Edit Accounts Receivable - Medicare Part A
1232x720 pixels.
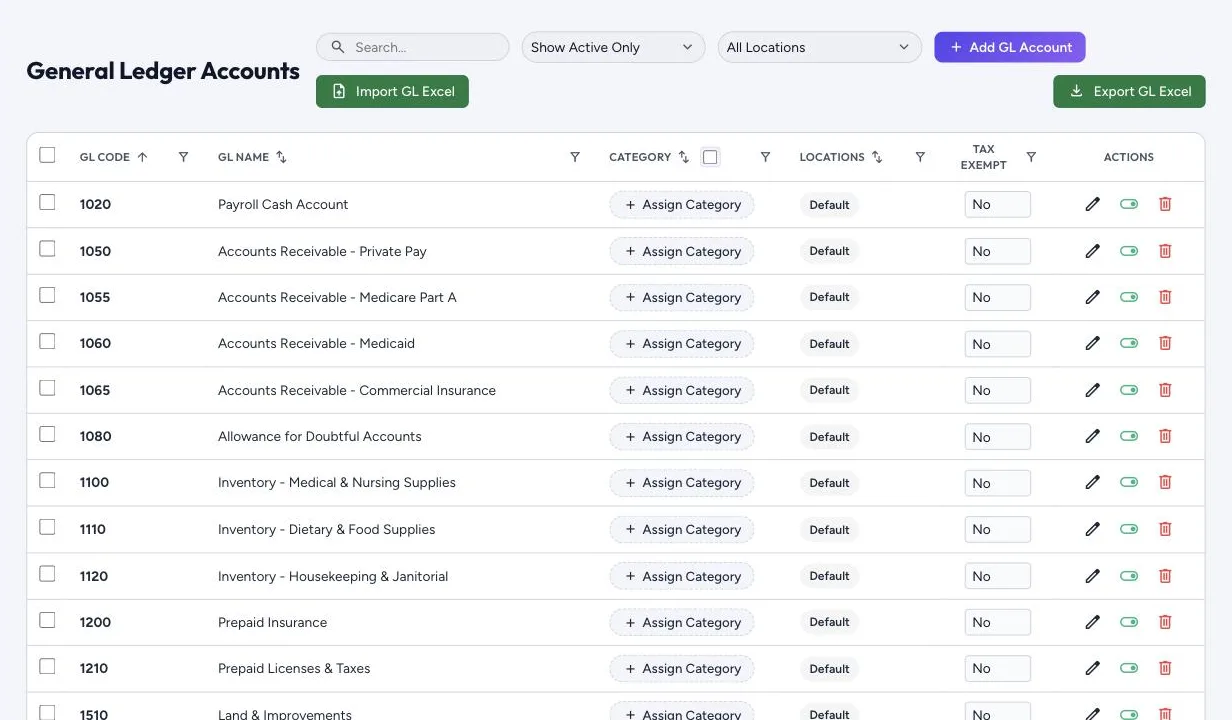(x=1093, y=297)
